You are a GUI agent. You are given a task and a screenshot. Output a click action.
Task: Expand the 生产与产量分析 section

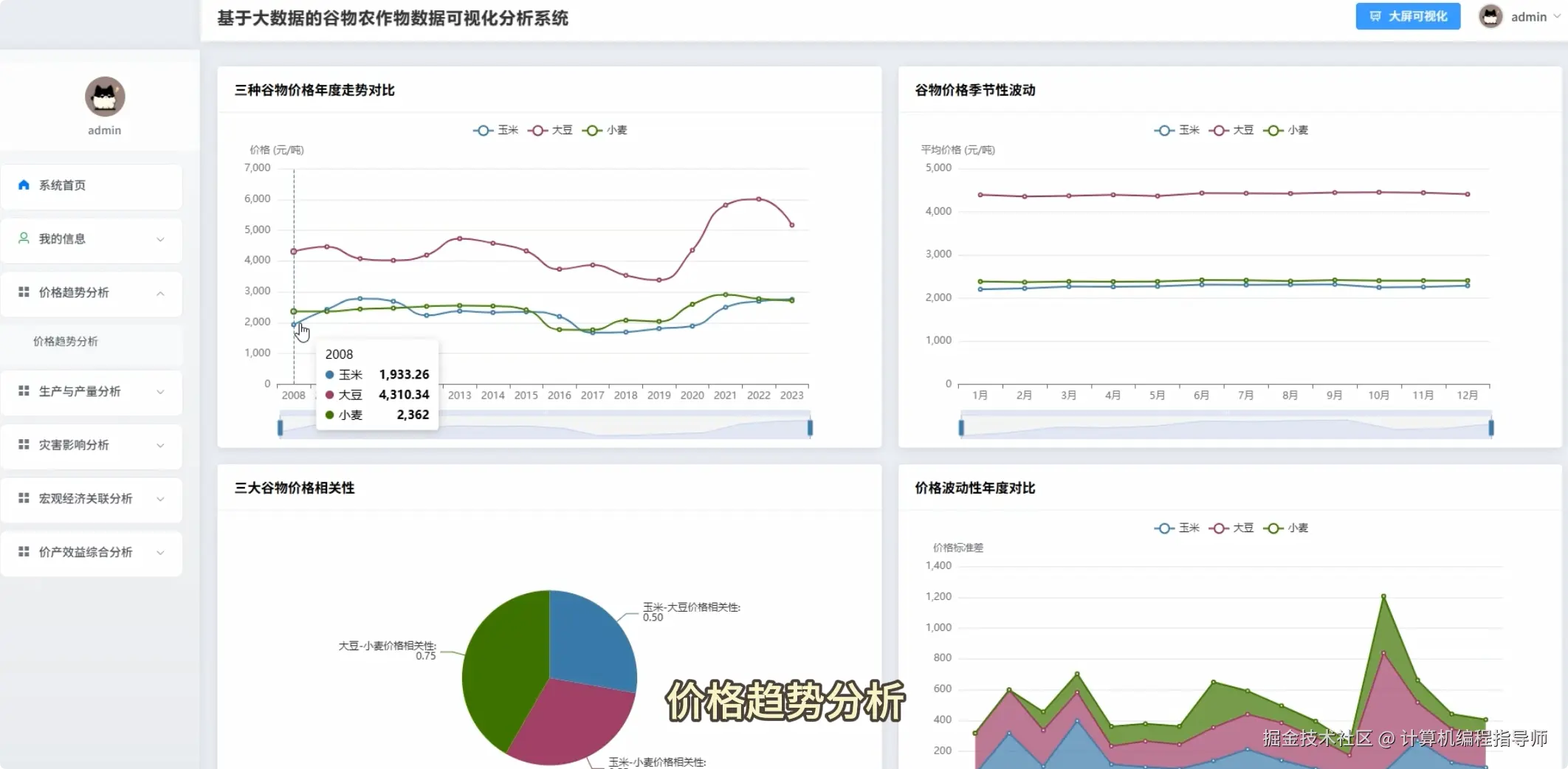coord(92,391)
